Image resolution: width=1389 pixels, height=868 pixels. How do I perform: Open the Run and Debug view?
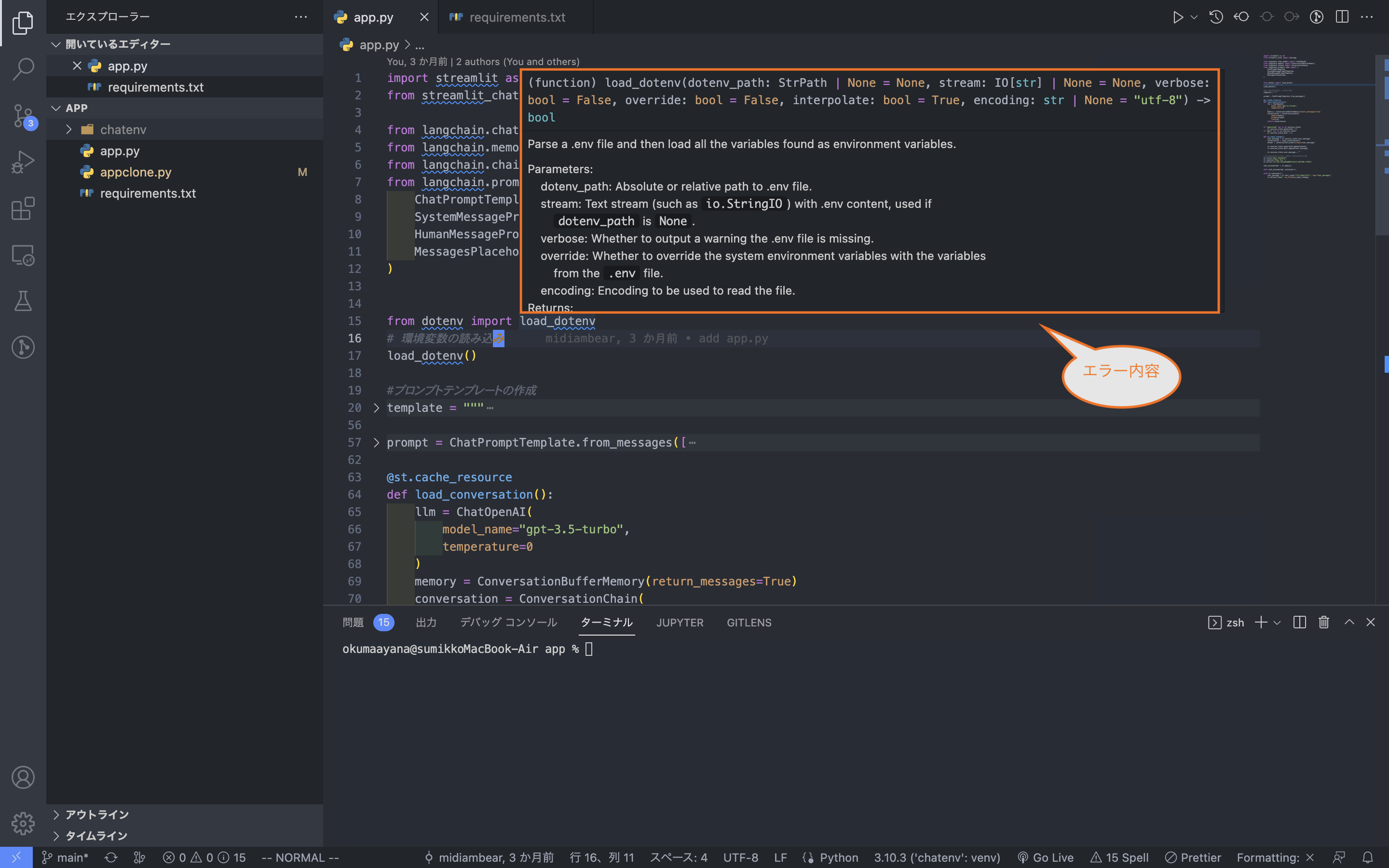23,162
